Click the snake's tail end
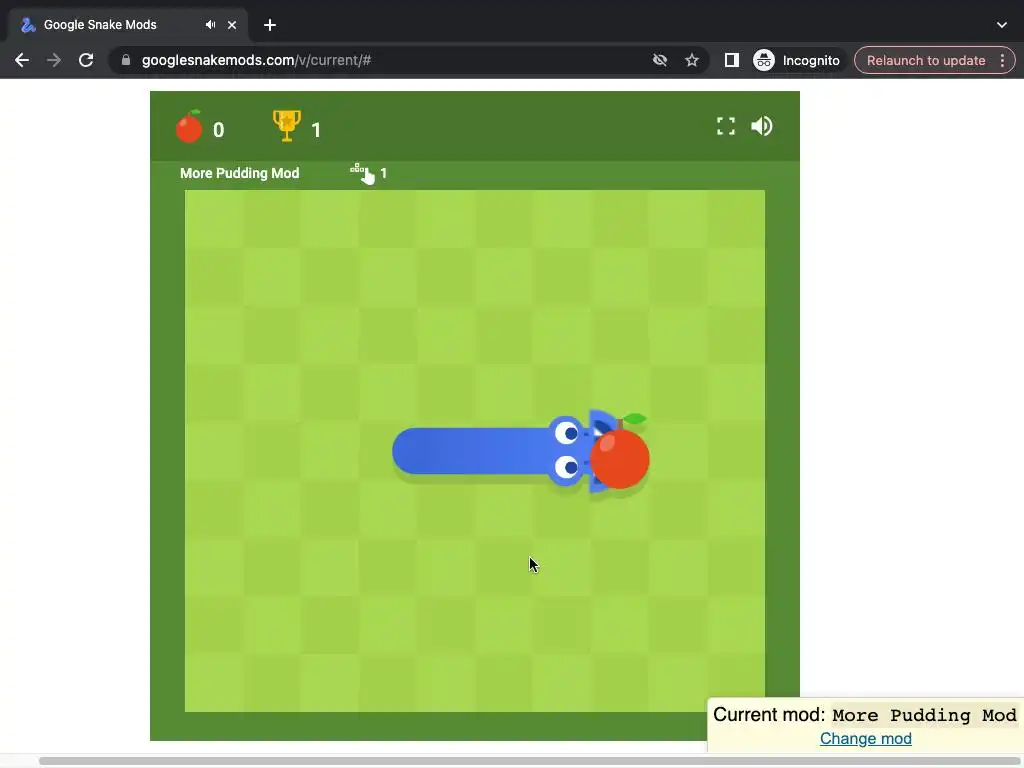The width and height of the screenshot is (1024, 768). click(408, 451)
